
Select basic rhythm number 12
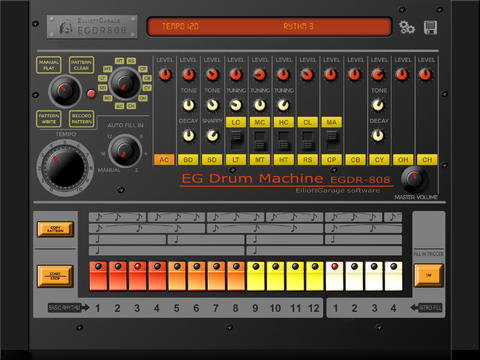click(x=314, y=308)
